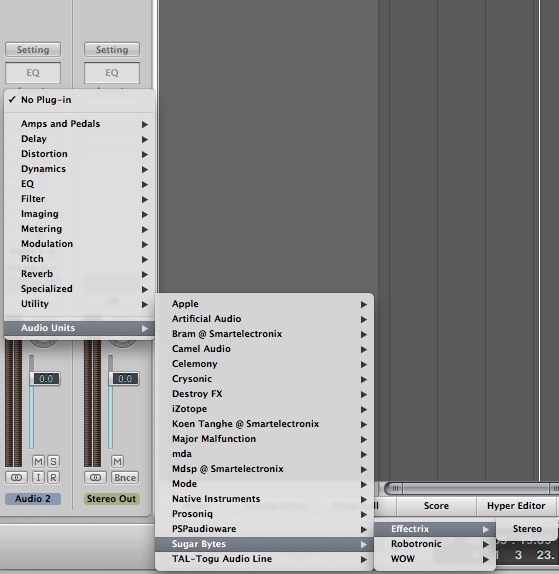559x574 pixels.
Task: Solo the Audio 2 channel
Action: click(x=53, y=461)
